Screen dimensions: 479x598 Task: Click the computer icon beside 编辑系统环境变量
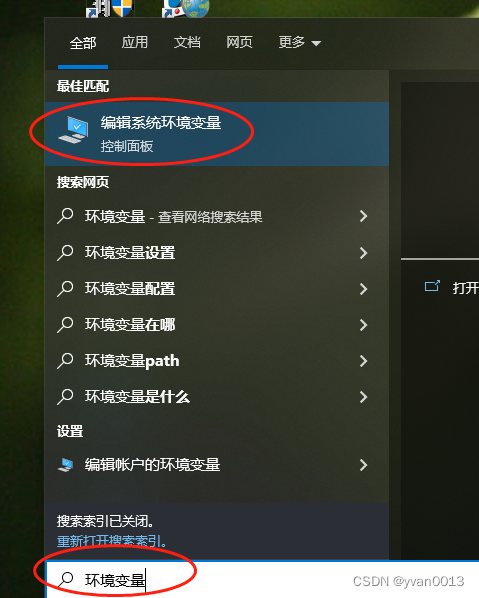(x=74, y=130)
